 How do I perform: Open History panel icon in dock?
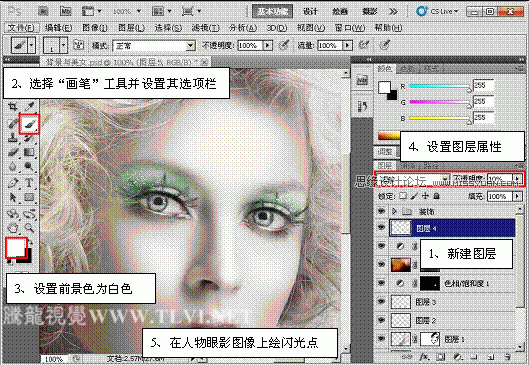pos(362,107)
